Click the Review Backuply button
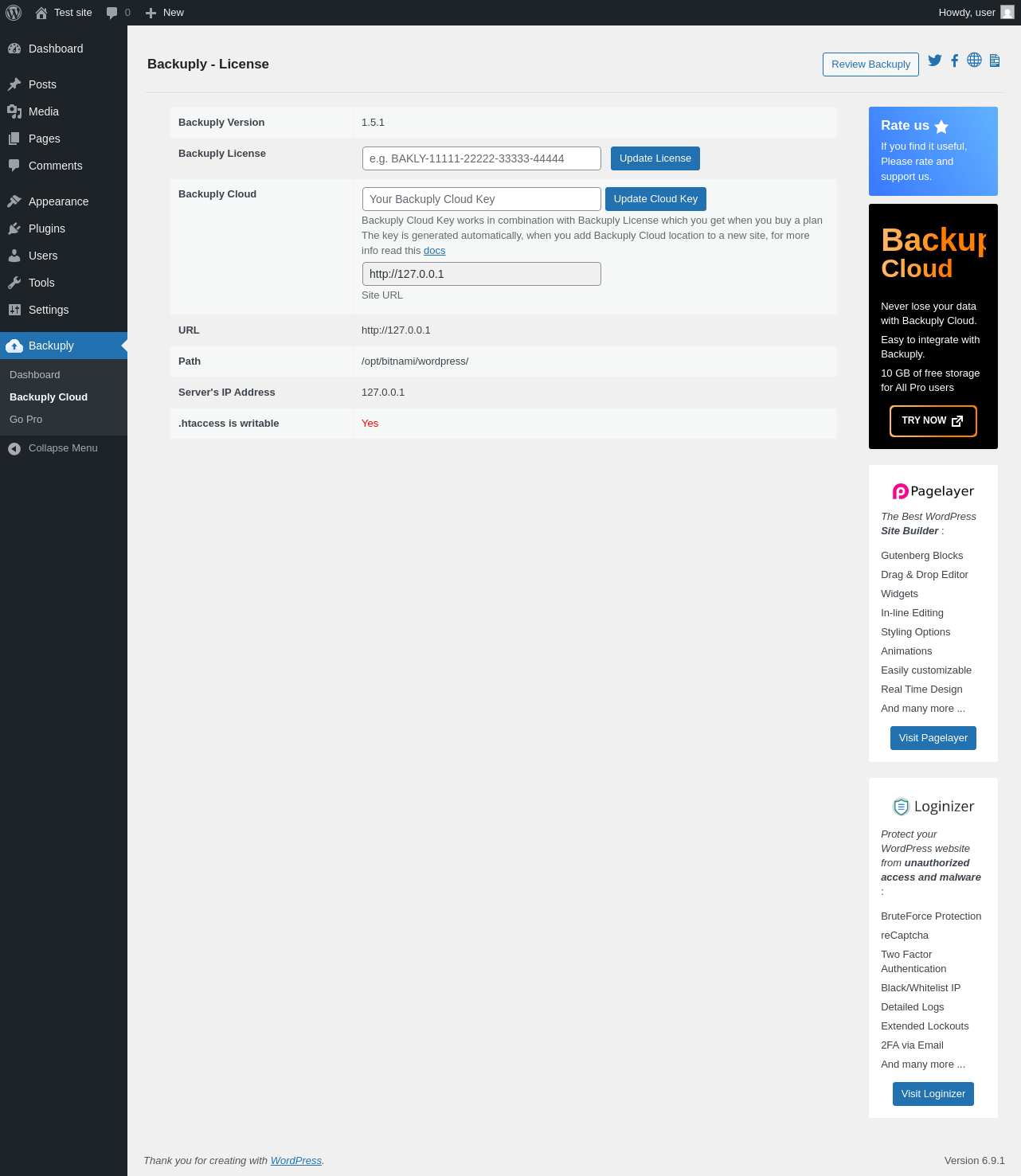This screenshot has width=1021, height=1176. 870,64
